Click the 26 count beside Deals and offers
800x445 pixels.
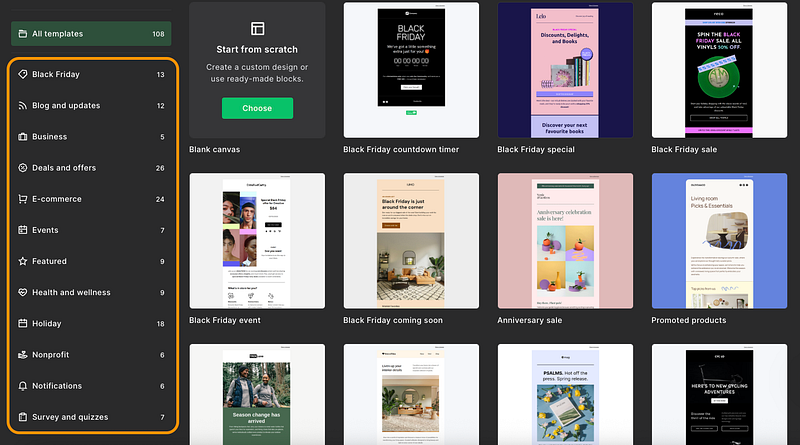pyautogui.click(x=160, y=168)
